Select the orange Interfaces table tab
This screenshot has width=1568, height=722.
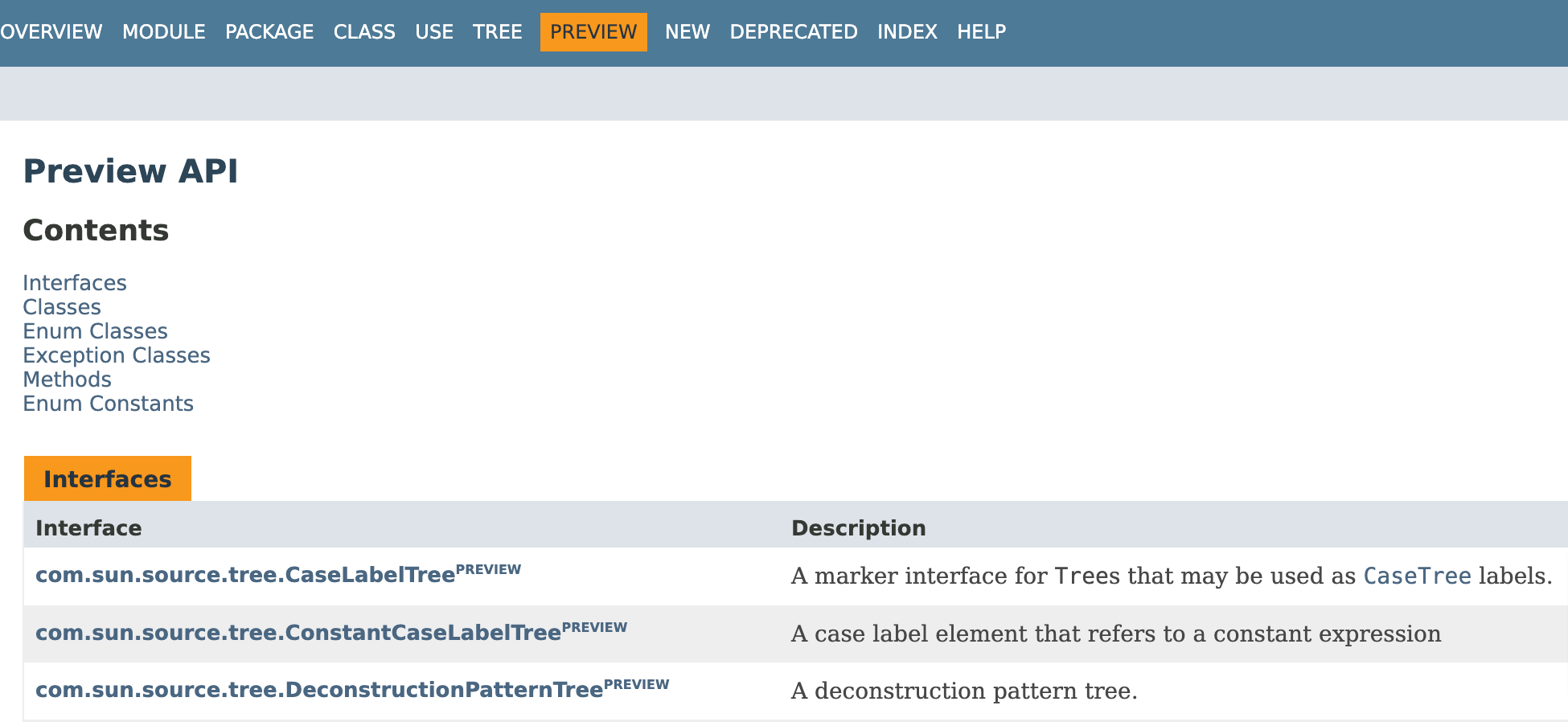108,478
